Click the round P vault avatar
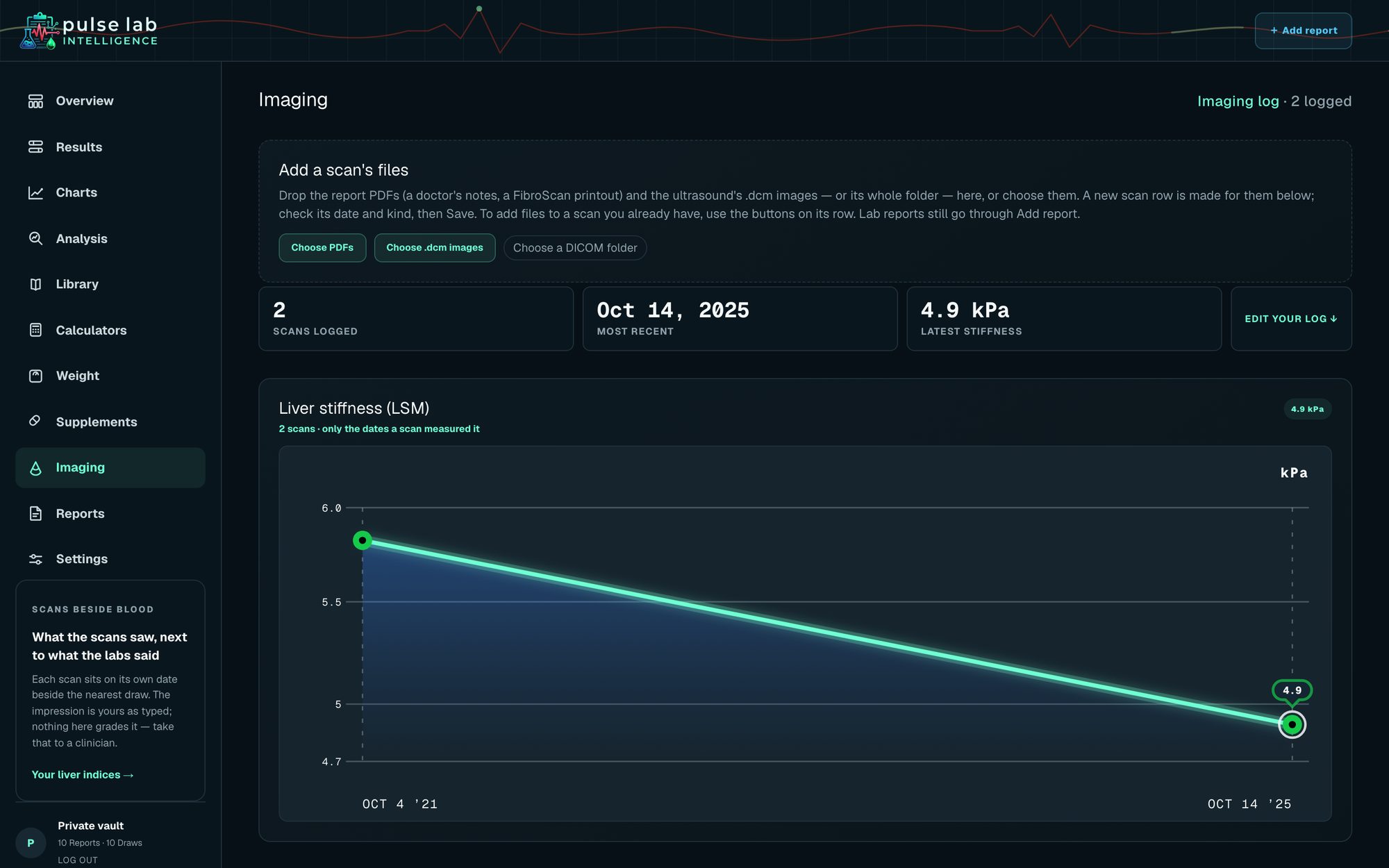 point(31,843)
